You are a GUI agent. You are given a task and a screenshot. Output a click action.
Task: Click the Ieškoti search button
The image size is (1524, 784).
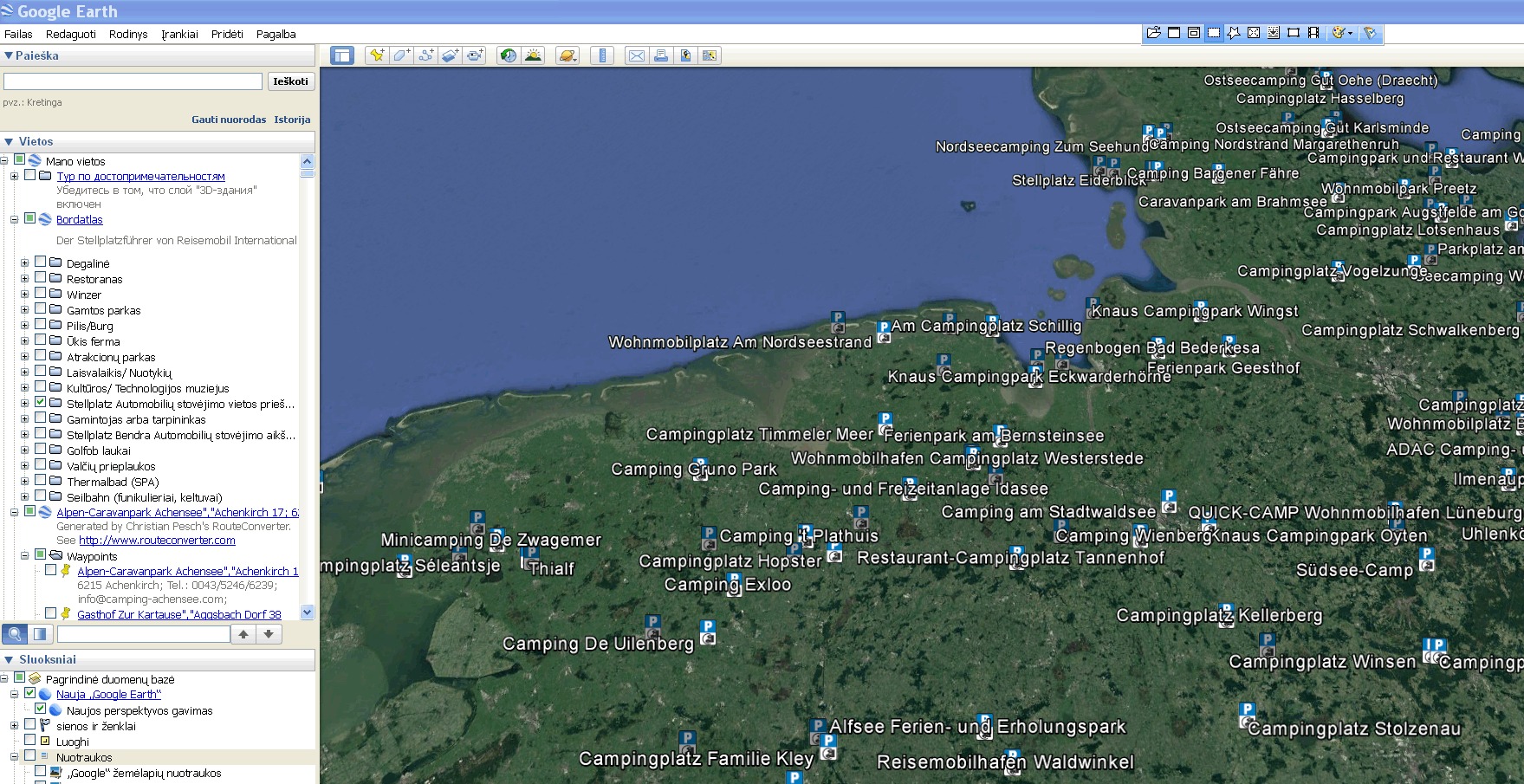[290, 81]
